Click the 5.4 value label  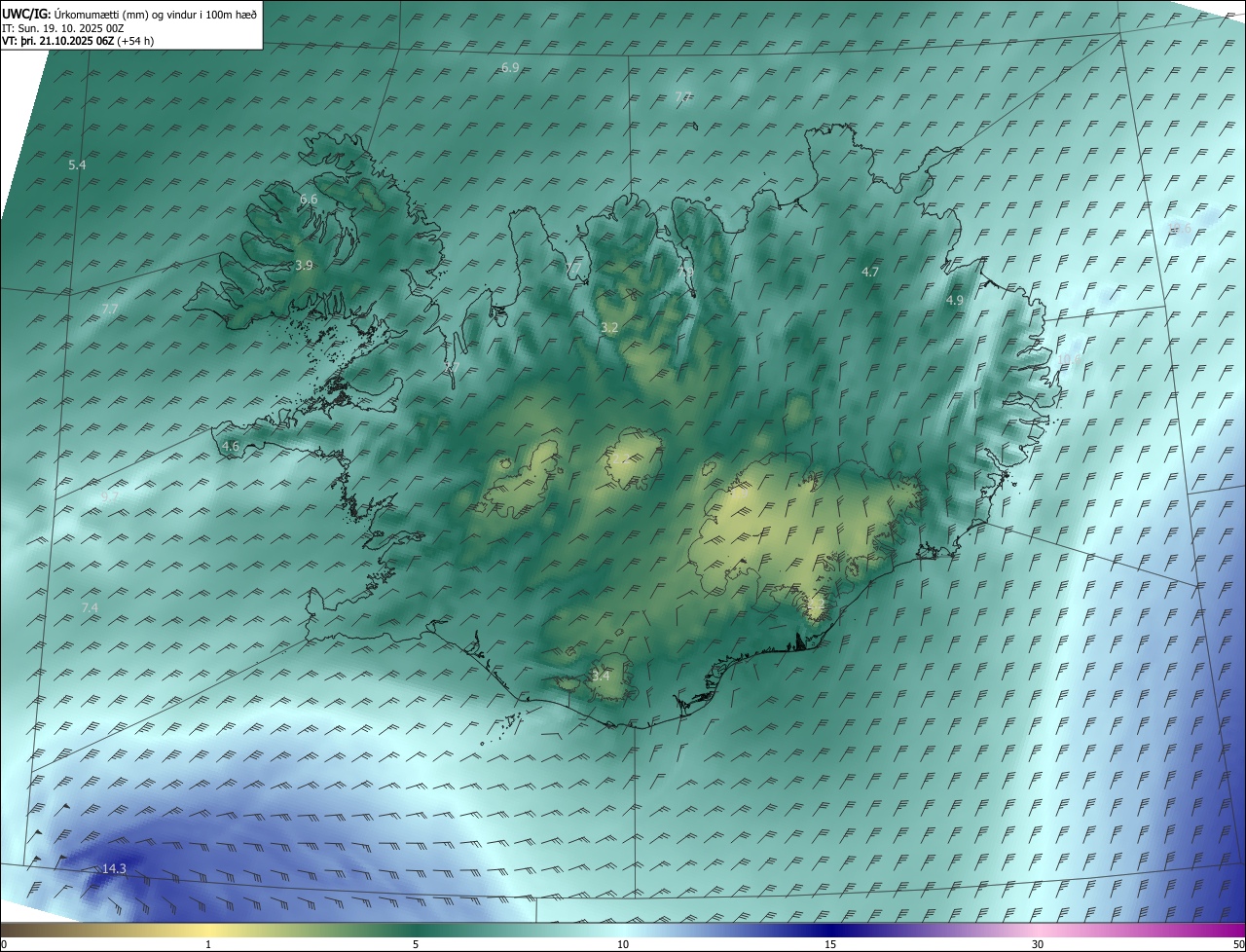77,165
